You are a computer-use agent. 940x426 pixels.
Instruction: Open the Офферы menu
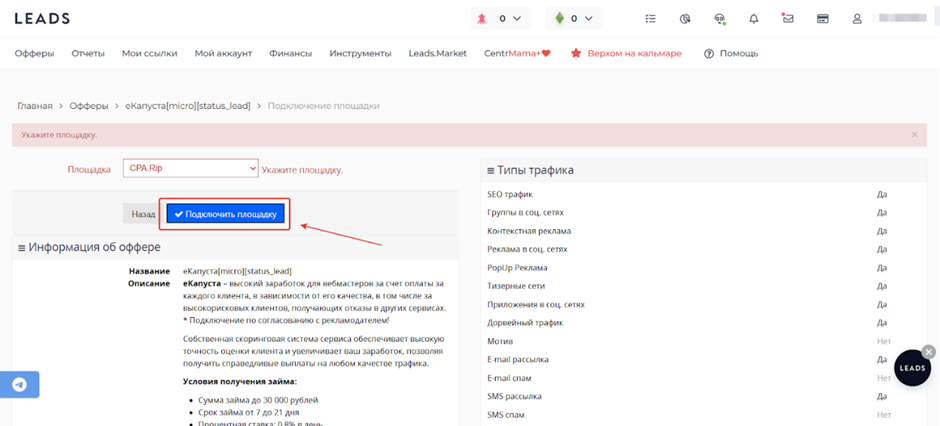(34, 53)
